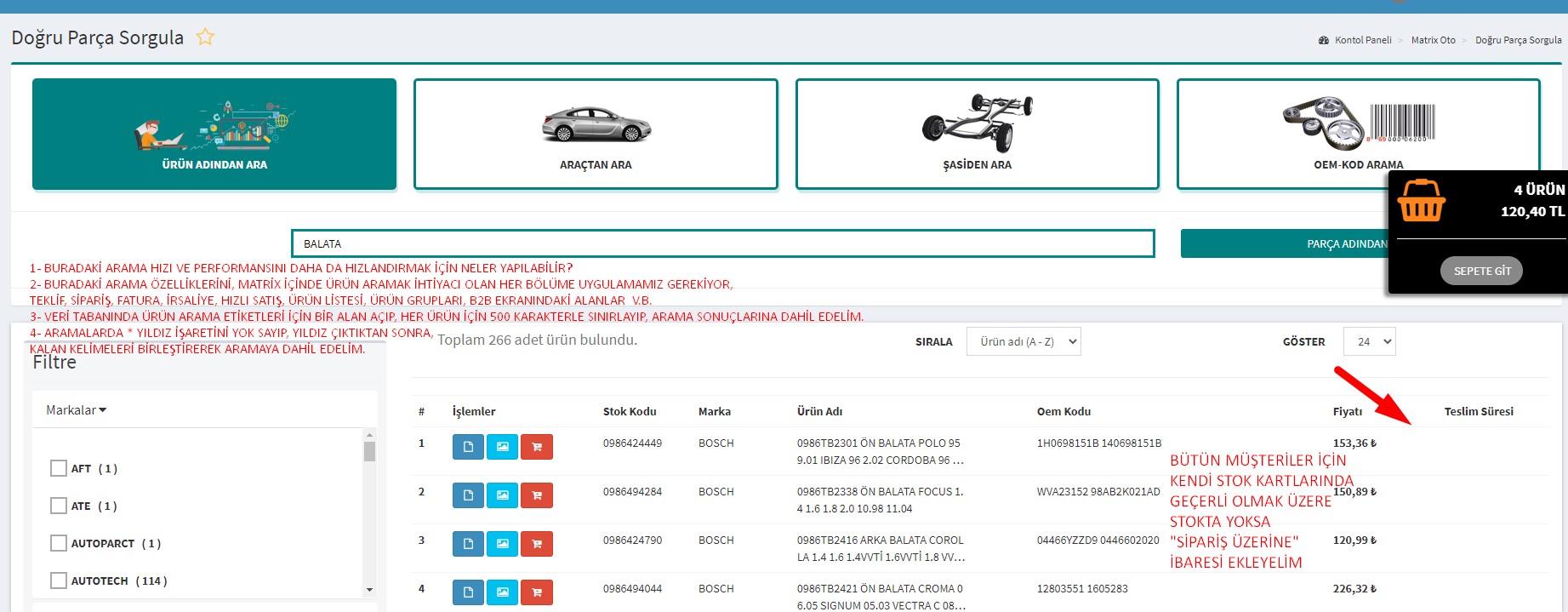1568x612 pixels.
Task: Click the favorite star next to page title
Action: click(205, 37)
